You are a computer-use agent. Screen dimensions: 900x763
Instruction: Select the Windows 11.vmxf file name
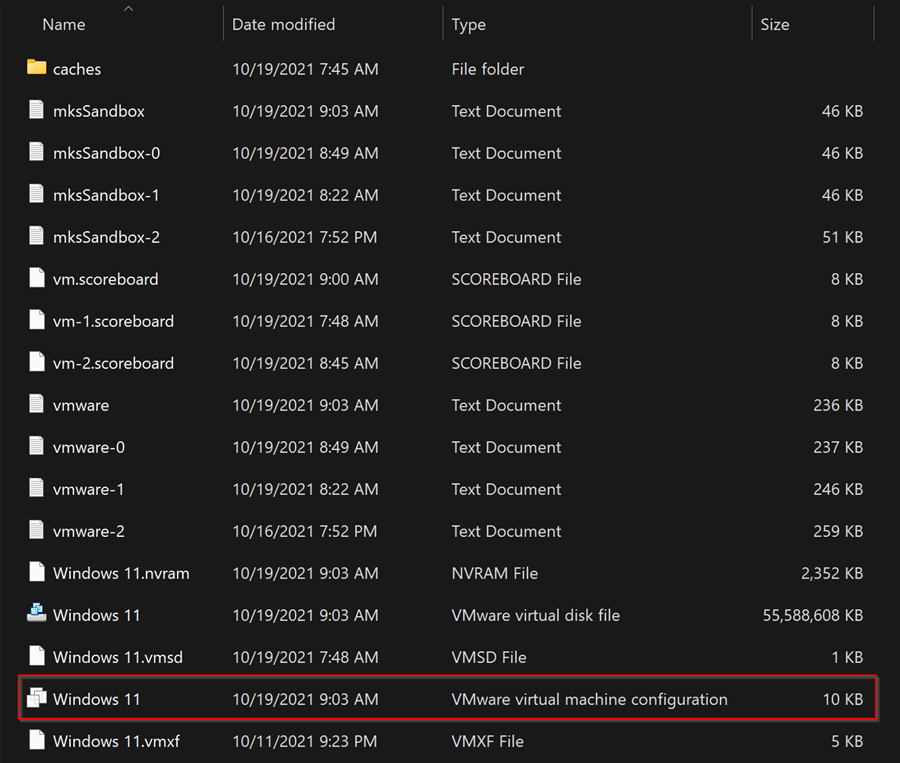(117, 741)
